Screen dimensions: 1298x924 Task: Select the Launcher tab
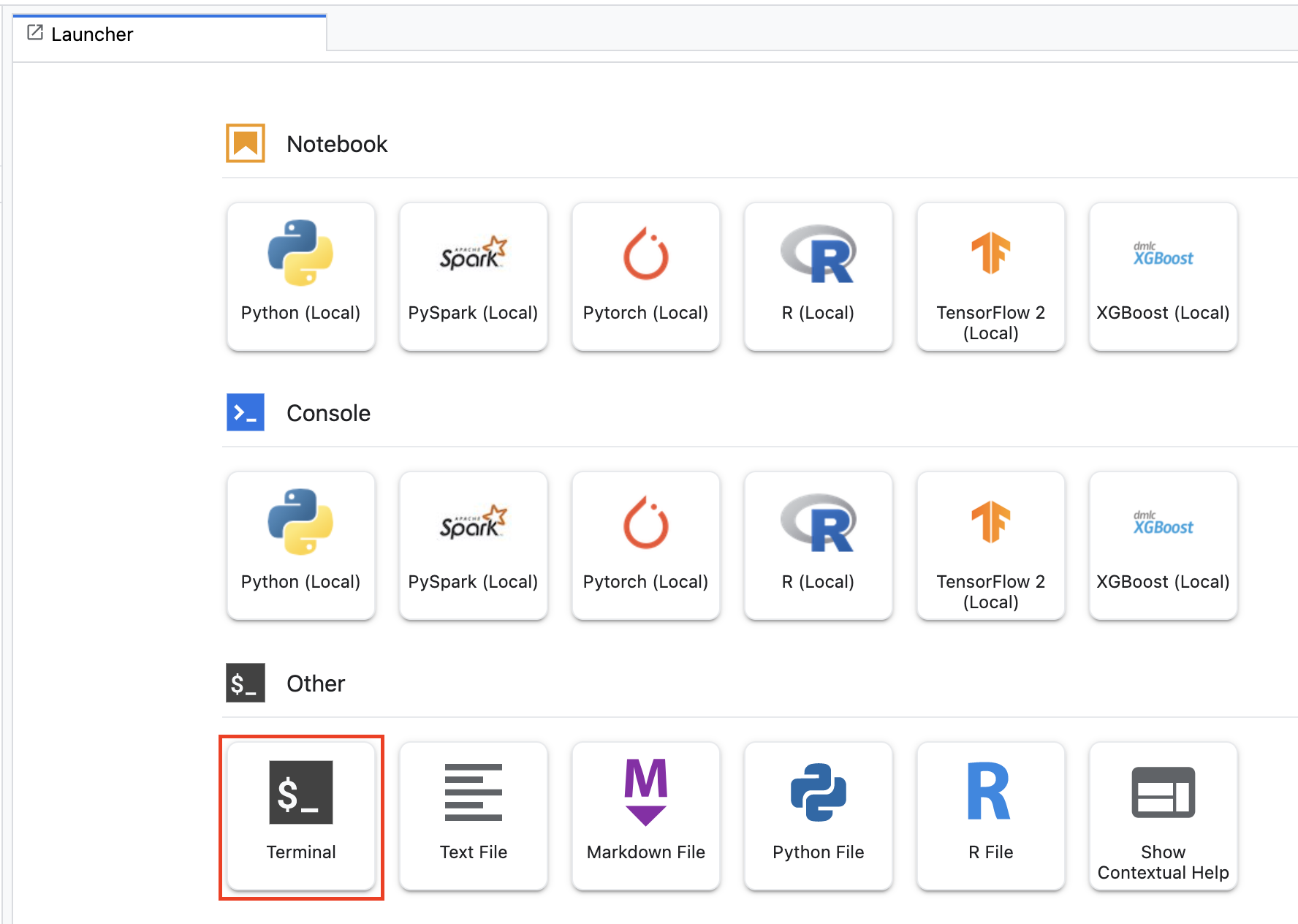click(x=92, y=34)
